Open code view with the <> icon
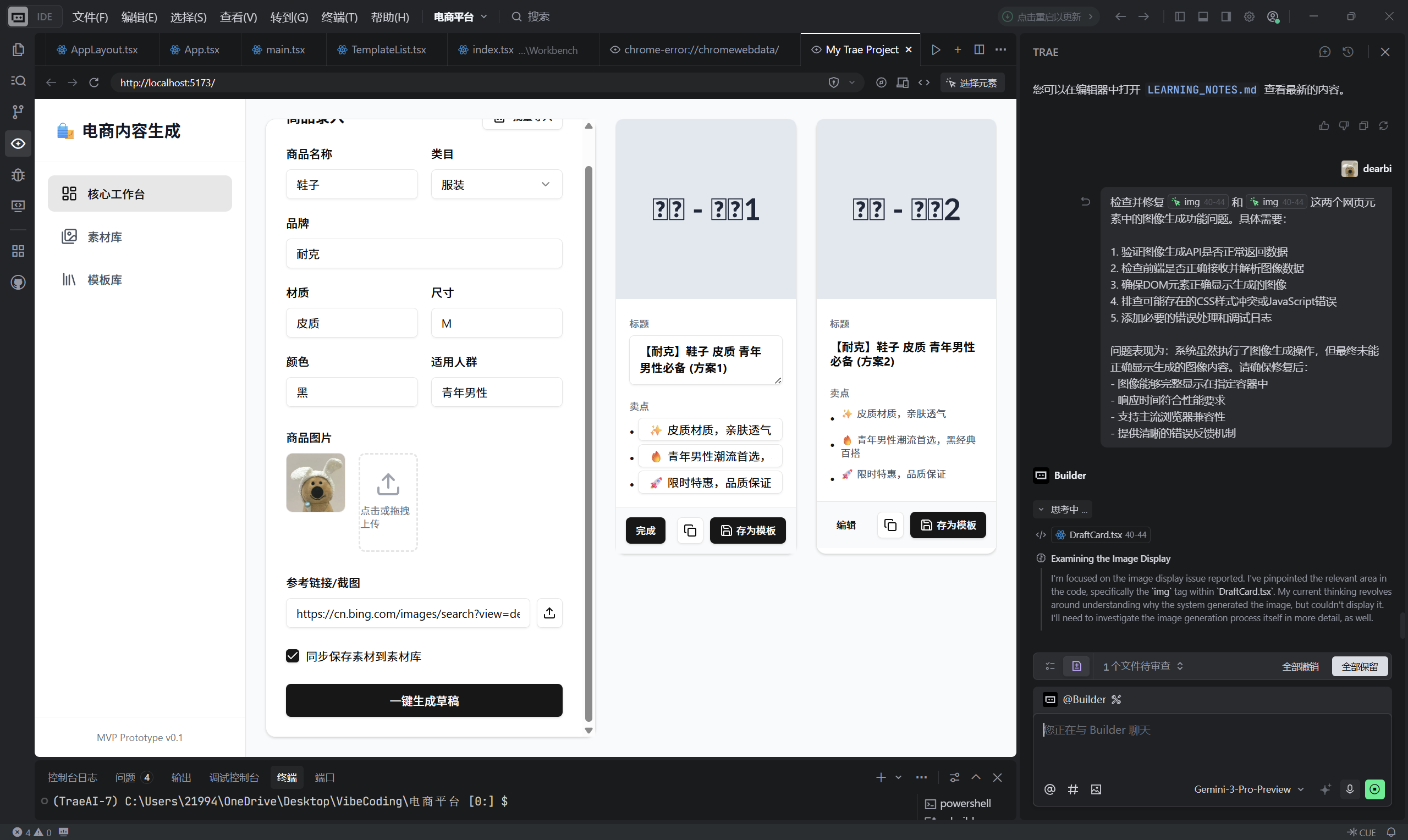The width and height of the screenshot is (1408, 840). tap(924, 82)
